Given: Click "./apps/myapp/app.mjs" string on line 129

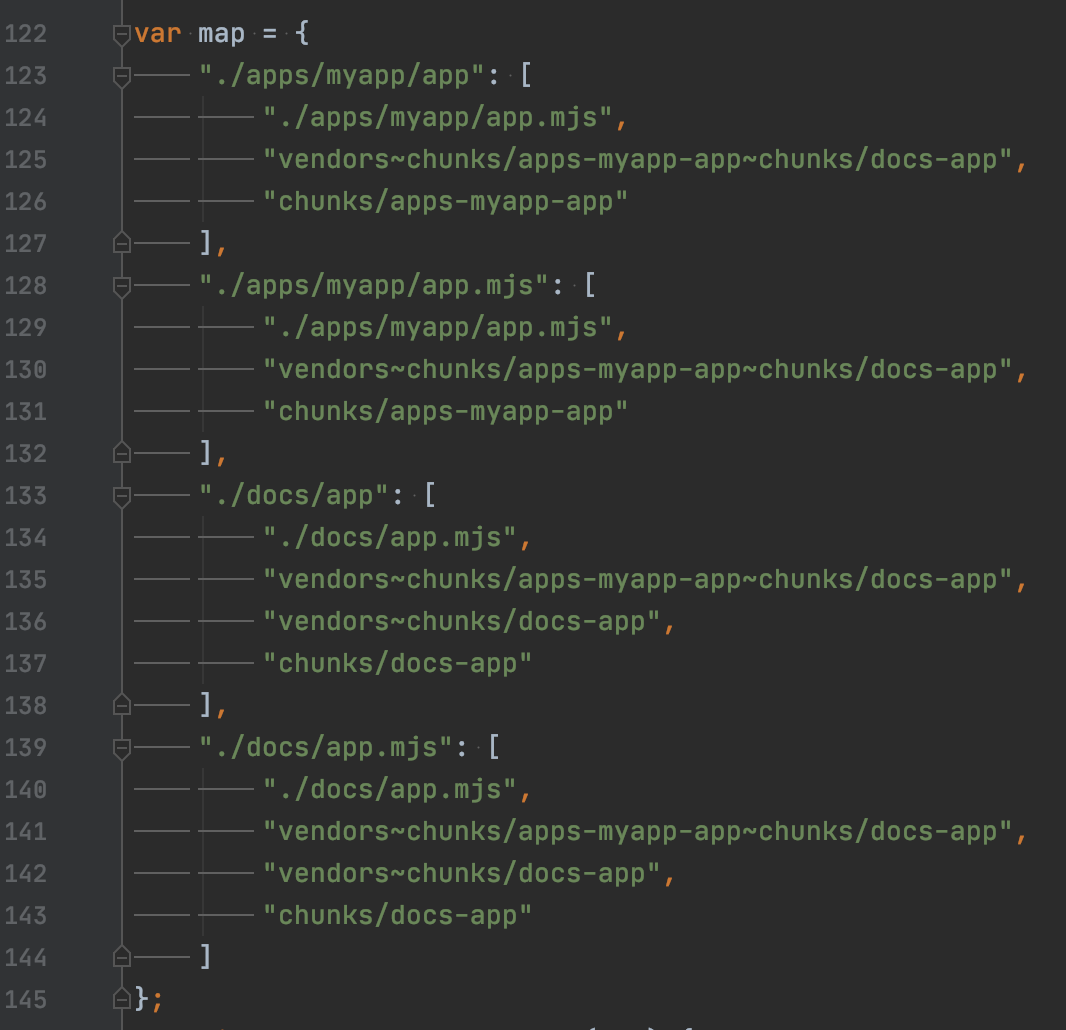Looking at the screenshot, I should (438, 328).
